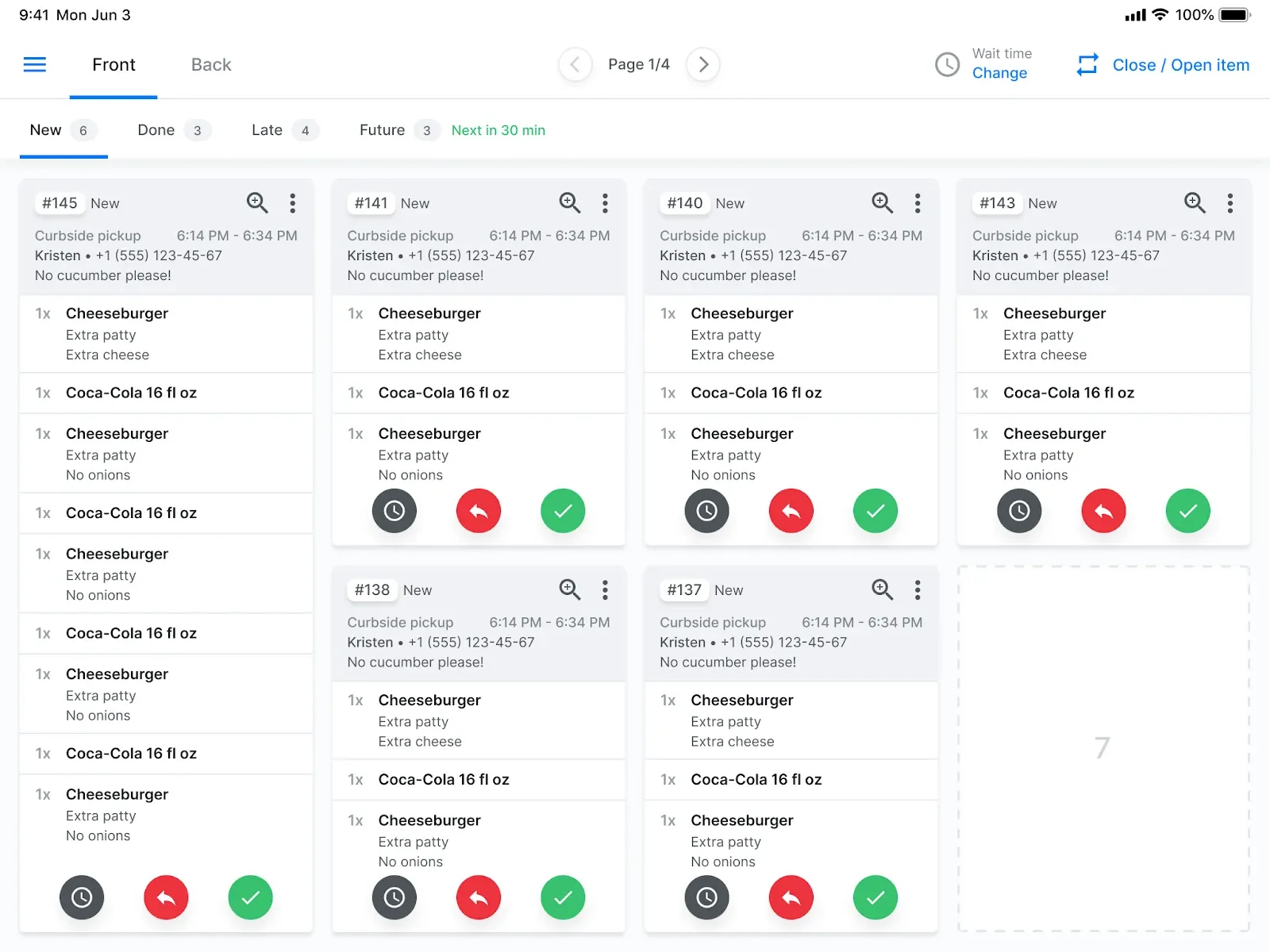Click the wait time clock icon
This screenshot has height=952, width=1270.
[x=947, y=64]
